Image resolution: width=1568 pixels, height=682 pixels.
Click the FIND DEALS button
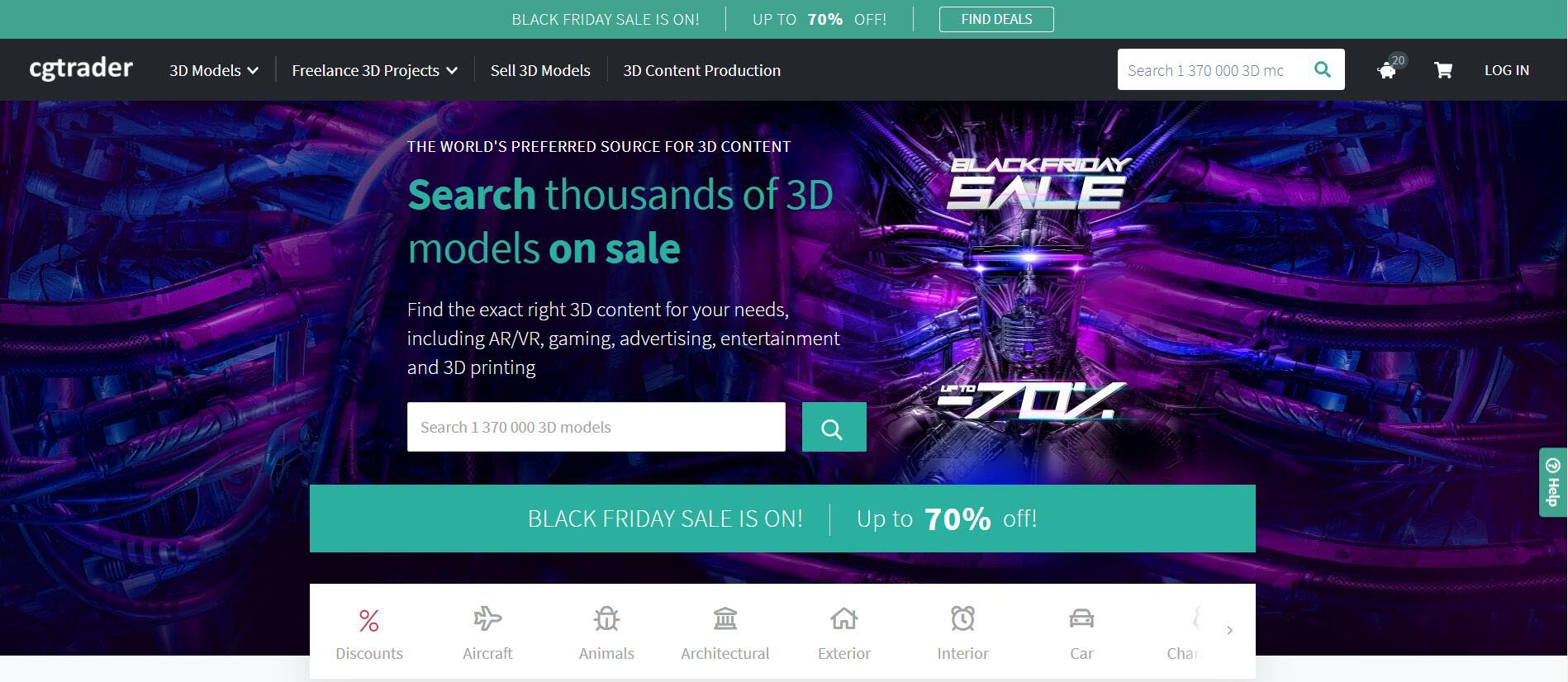tap(996, 19)
